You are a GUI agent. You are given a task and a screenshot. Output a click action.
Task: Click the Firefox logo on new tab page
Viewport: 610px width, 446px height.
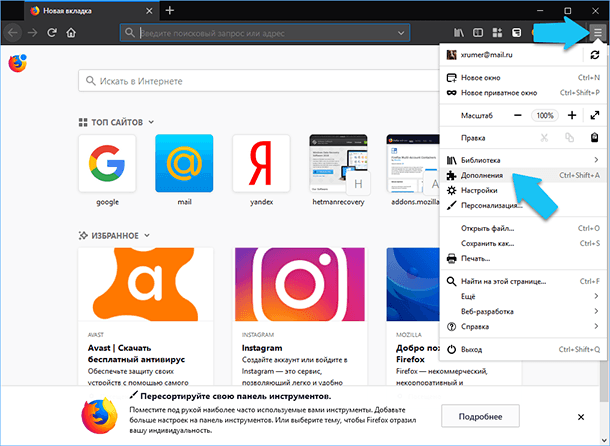[18, 63]
